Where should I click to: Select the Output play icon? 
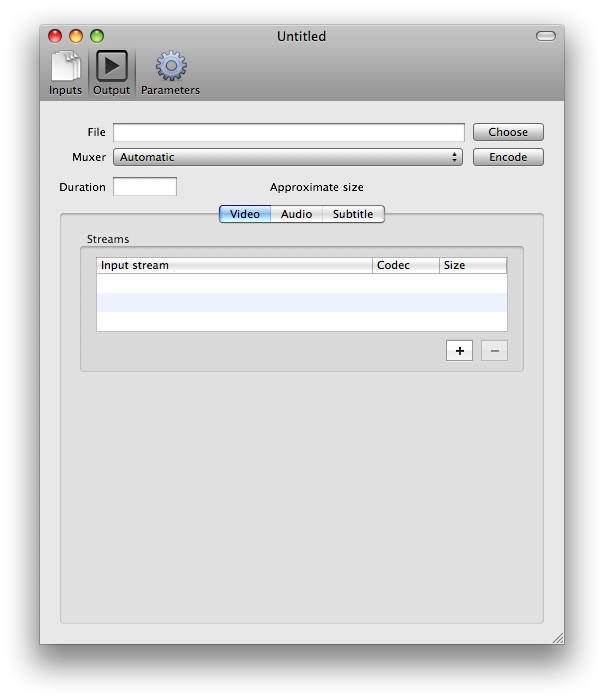pyautogui.click(x=112, y=66)
